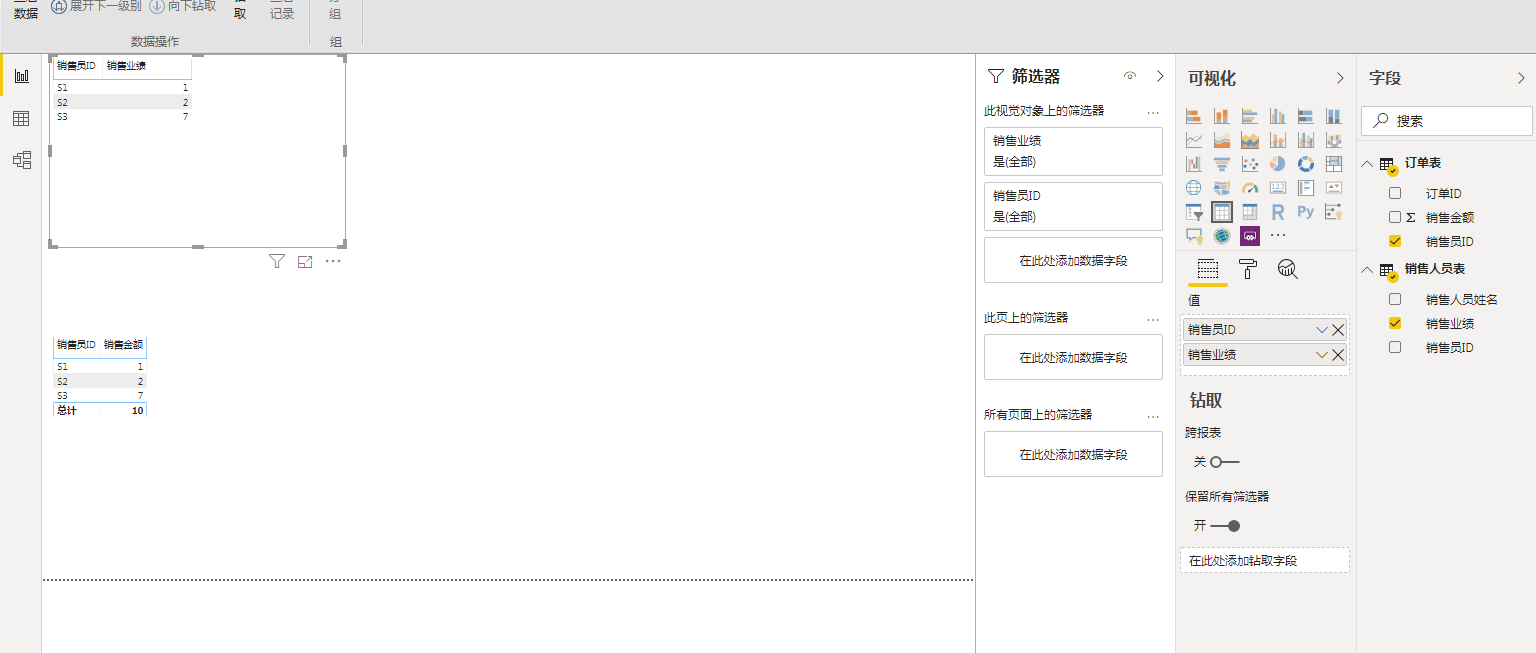The height and width of the screenshot is (653, 1536).
Task: Select the KPI visual
Action: pos(1333,187)
